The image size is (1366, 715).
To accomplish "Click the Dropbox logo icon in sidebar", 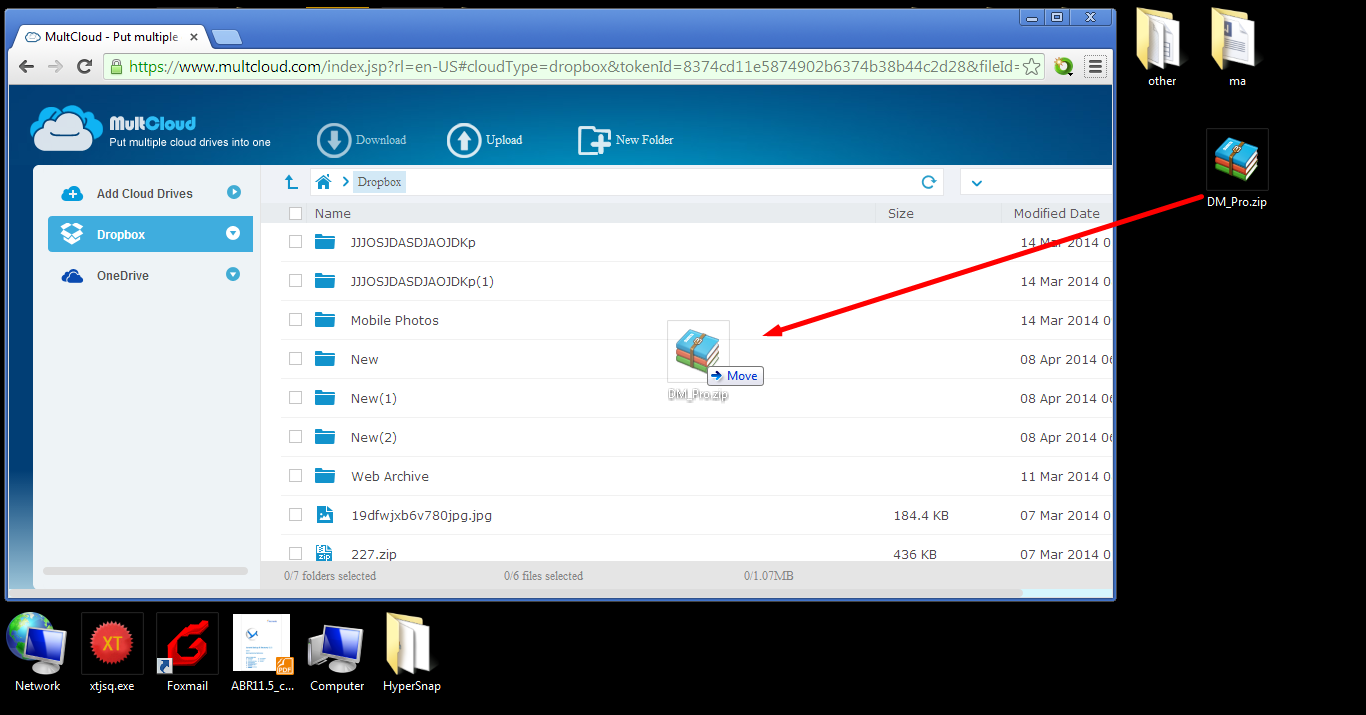I will 72,234.
